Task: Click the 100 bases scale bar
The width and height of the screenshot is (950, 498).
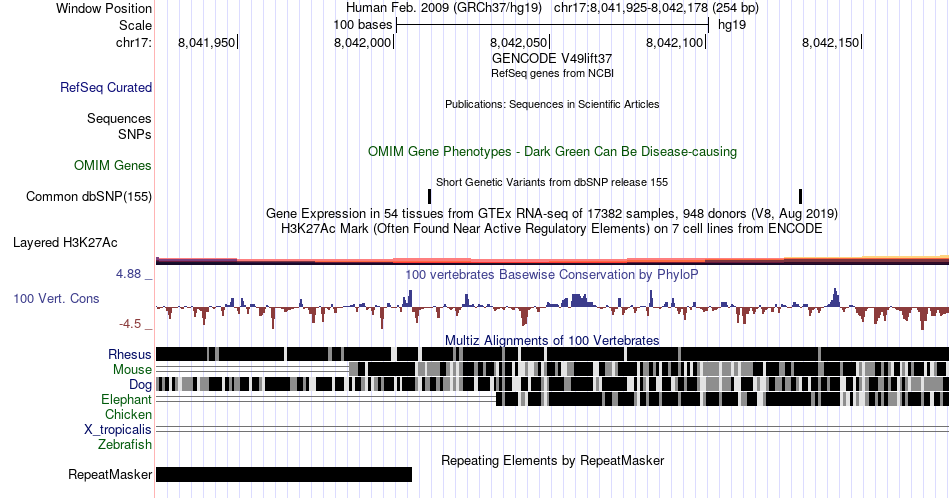Action: pos(552,25)
